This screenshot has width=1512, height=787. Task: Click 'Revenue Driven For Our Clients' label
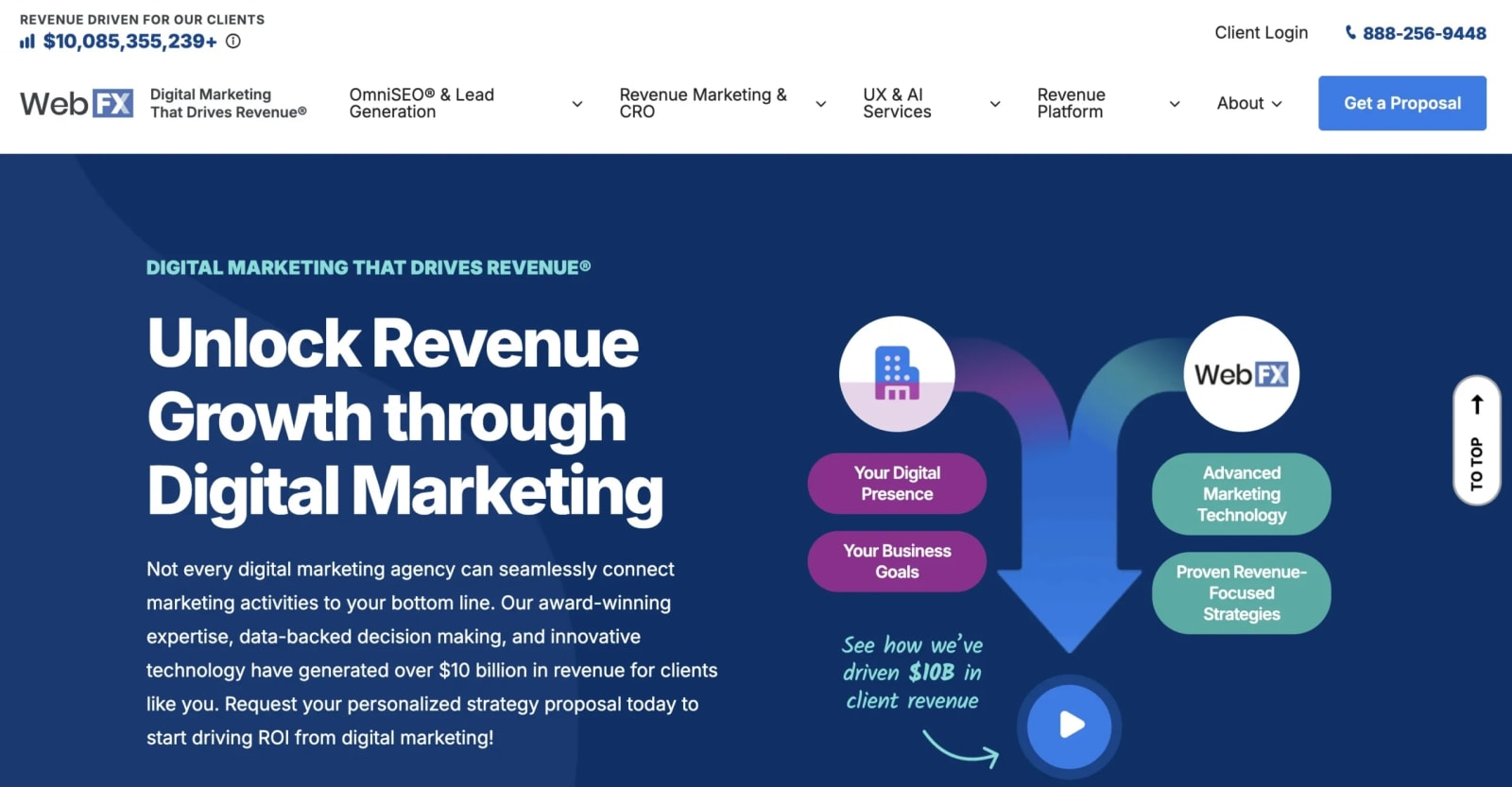(142, 19)
